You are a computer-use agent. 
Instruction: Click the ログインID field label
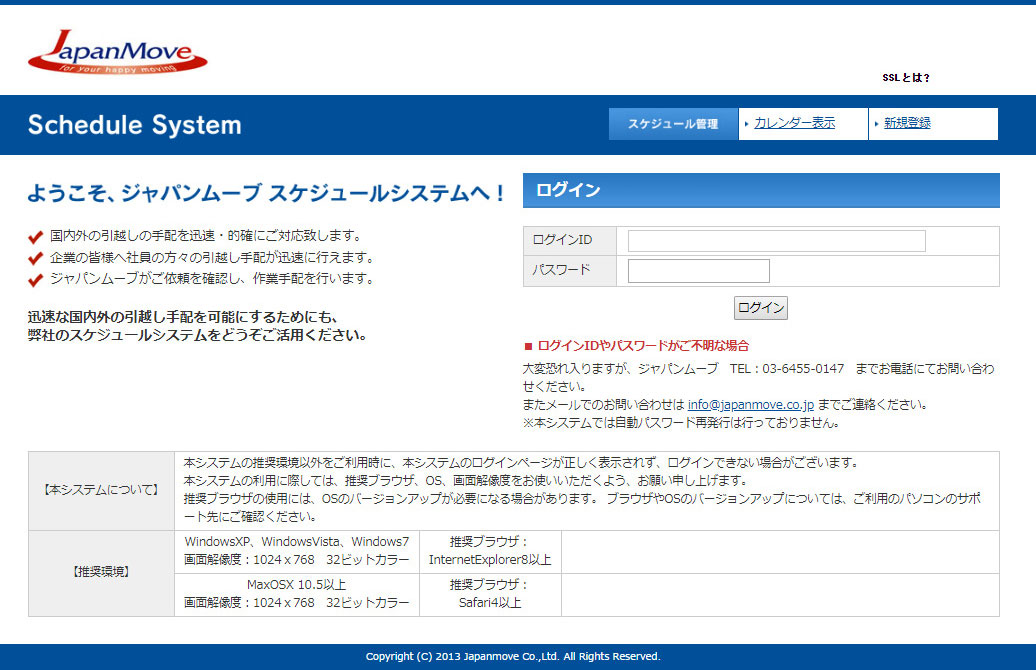[x=562, y=240]
